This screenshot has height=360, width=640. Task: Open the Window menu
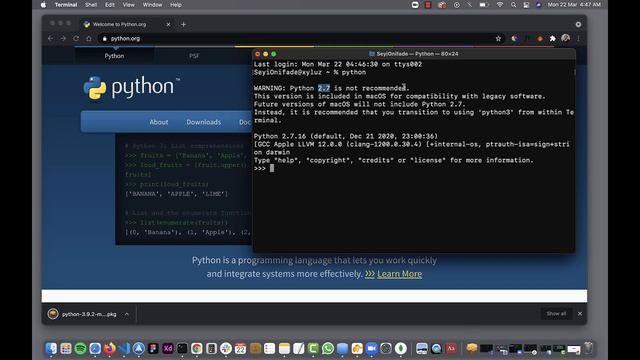pos(152,5)
